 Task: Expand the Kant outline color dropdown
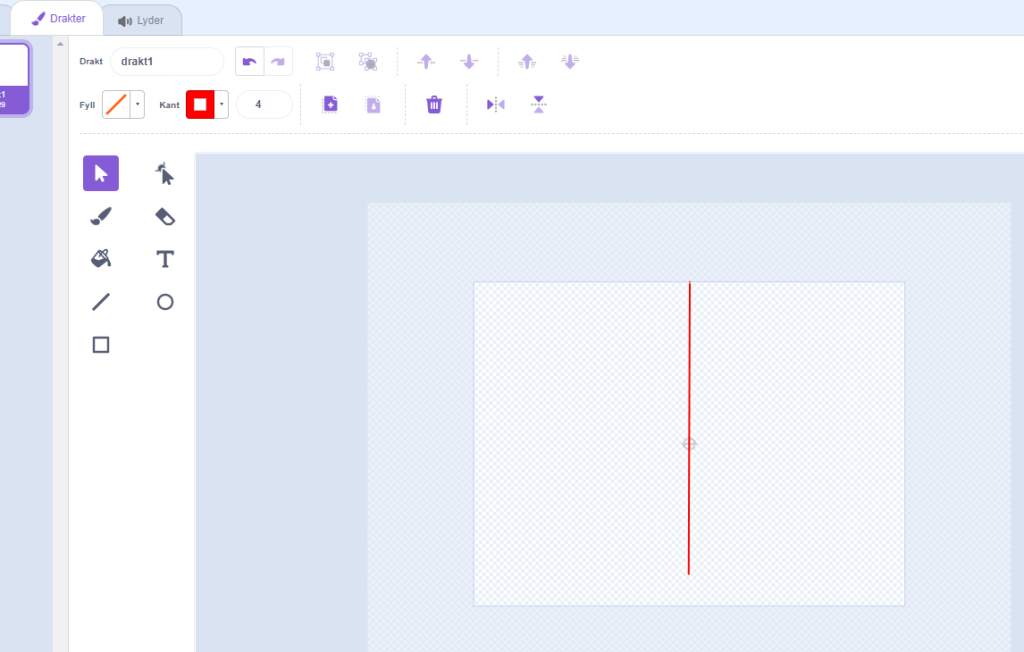(221, 104)
